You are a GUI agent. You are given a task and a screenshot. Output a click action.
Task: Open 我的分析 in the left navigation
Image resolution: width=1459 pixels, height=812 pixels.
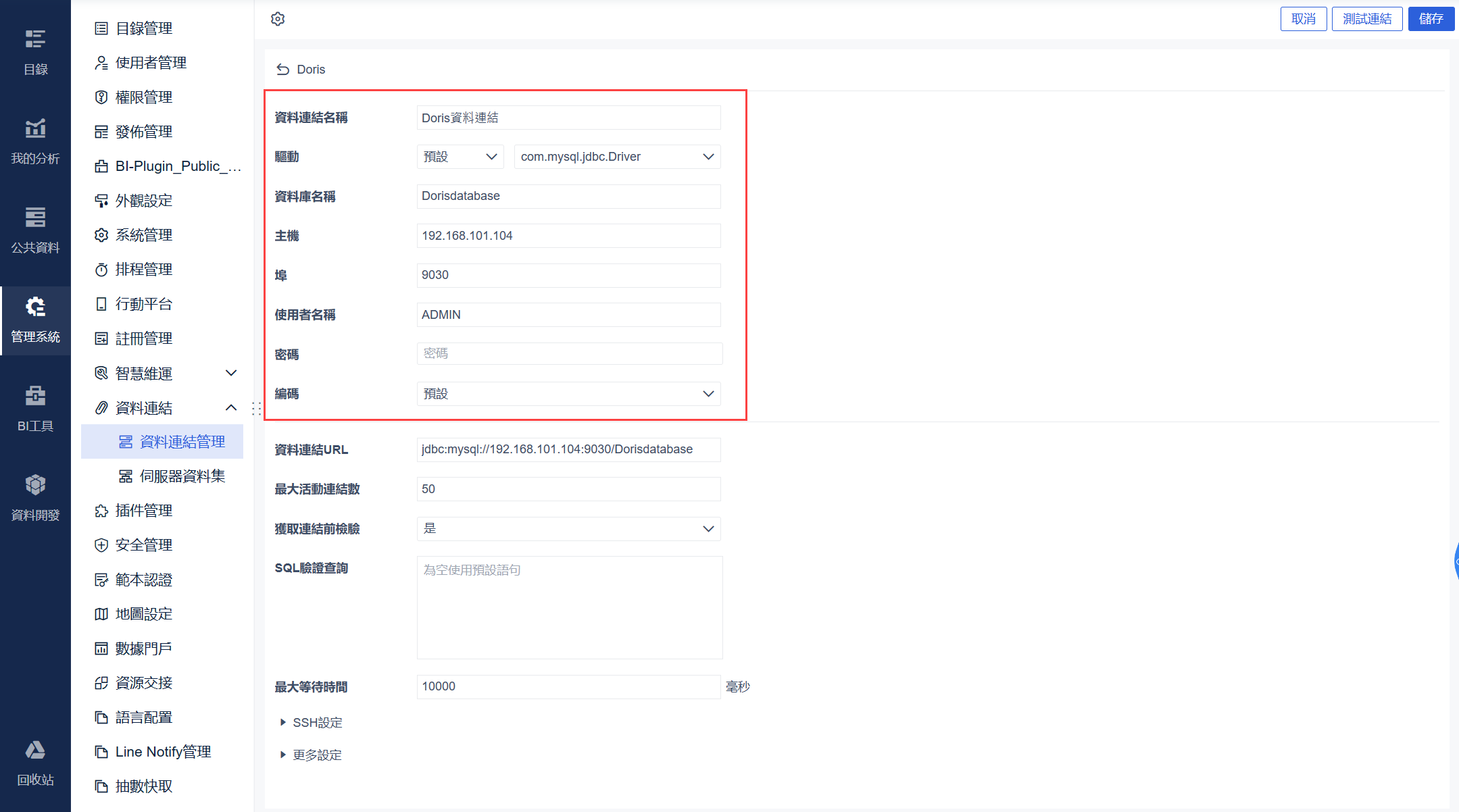[35, 141]
